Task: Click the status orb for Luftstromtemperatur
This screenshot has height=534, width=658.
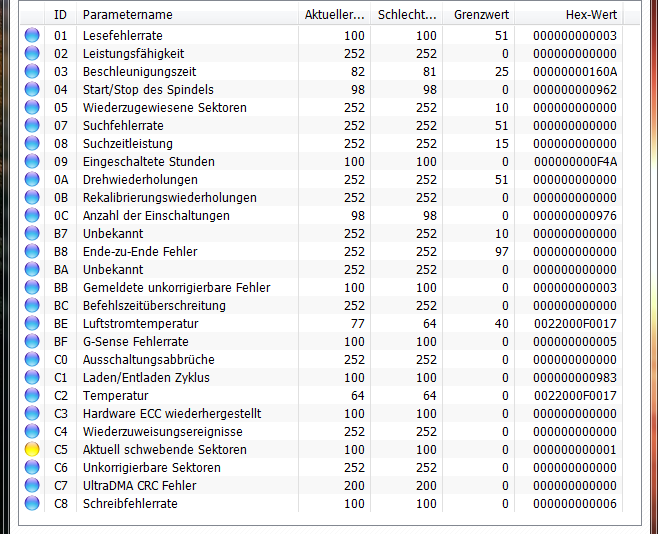Action: coord(32,323)
